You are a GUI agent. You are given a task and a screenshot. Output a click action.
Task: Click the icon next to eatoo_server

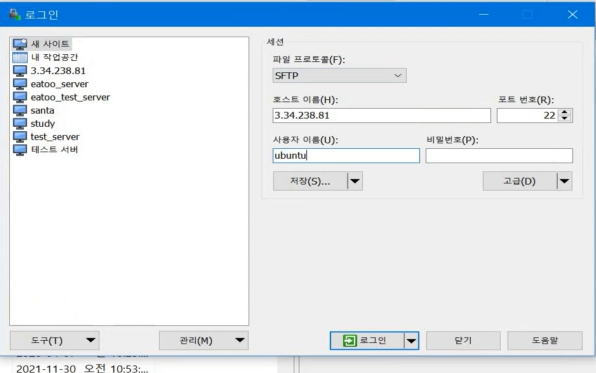pyautogui.click(x=20, y=84)
